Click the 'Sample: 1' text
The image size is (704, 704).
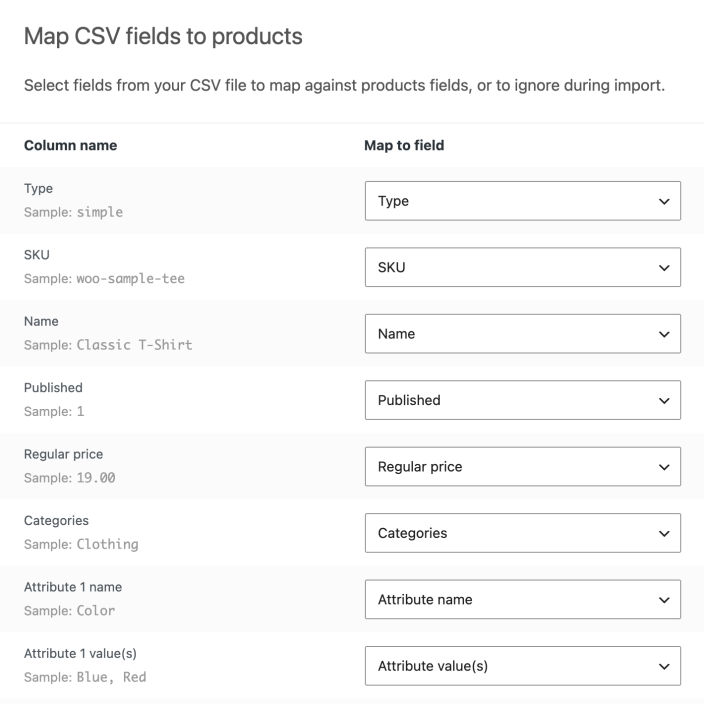[54, 411]
